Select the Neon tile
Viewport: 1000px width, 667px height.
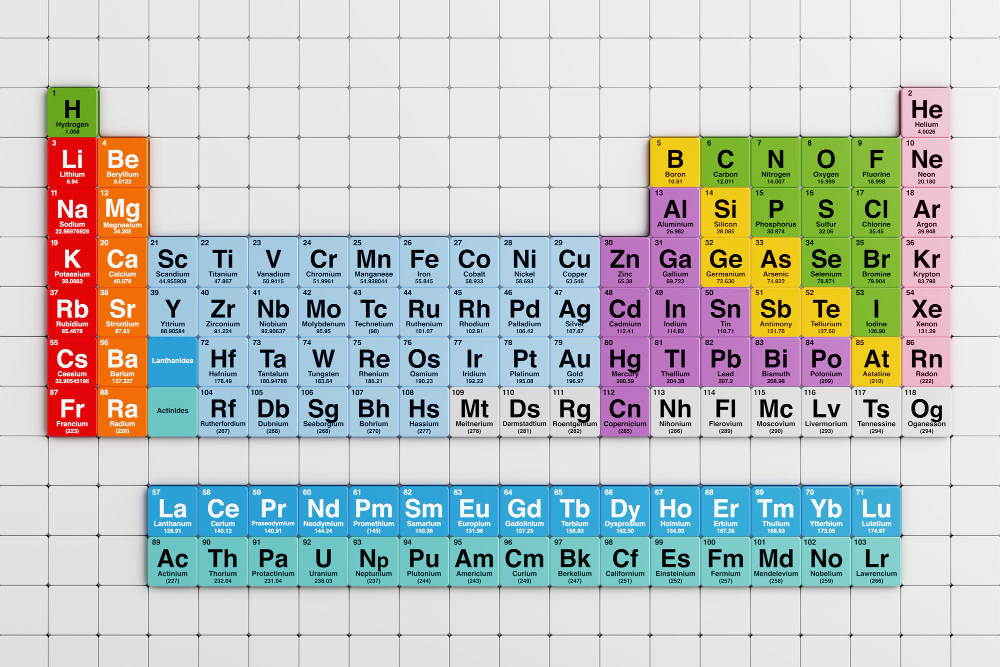coord(927,162)
